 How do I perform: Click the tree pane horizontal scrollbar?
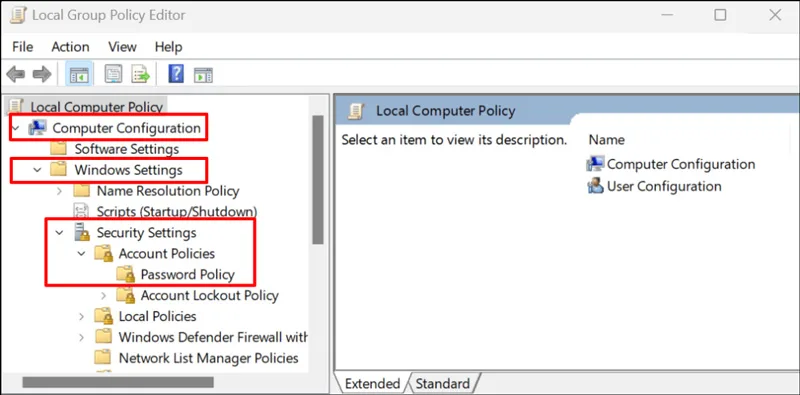(x=118, y=382)
